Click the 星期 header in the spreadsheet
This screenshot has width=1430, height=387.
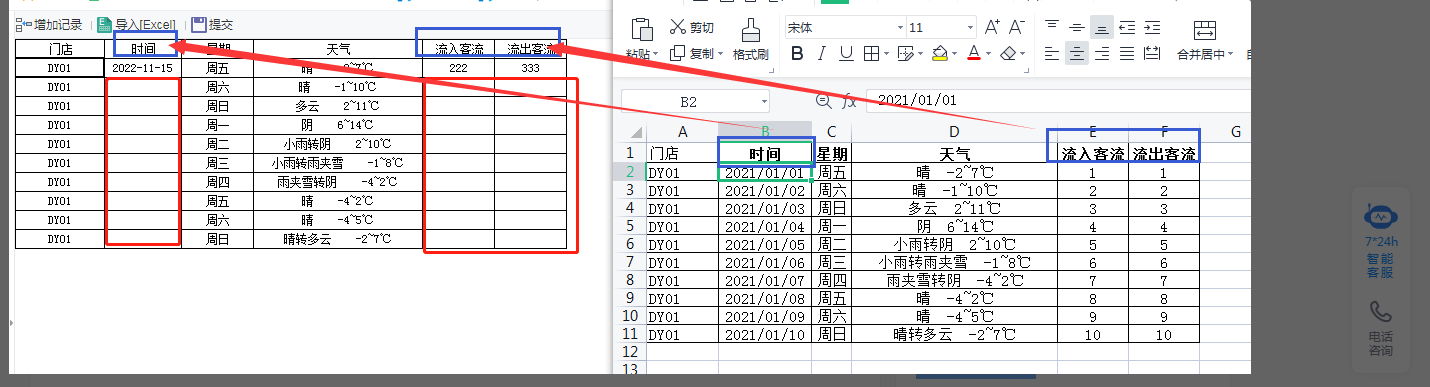(832, 154)
